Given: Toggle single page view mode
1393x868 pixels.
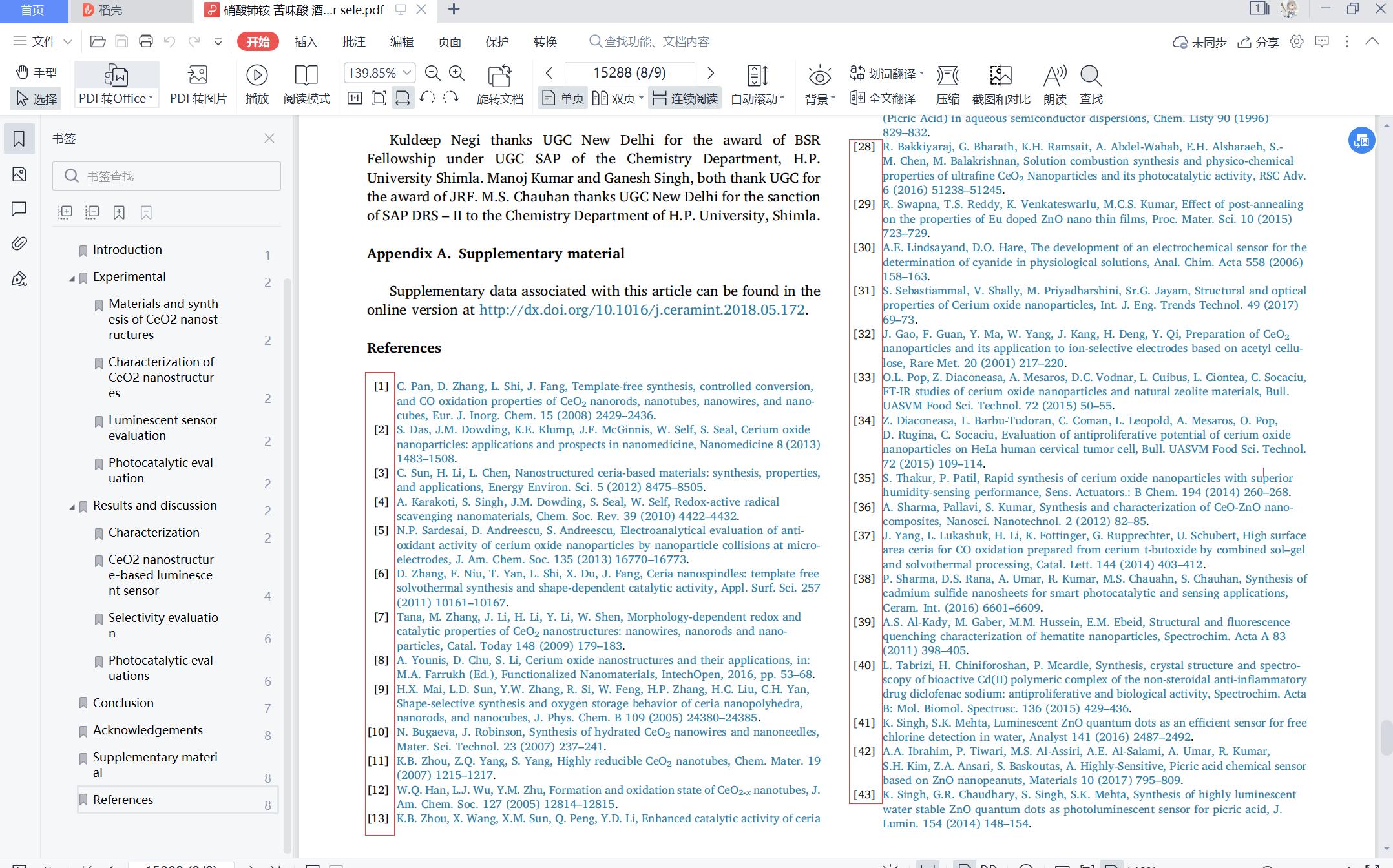Looking at the screenshot, I should pos(563,98).
